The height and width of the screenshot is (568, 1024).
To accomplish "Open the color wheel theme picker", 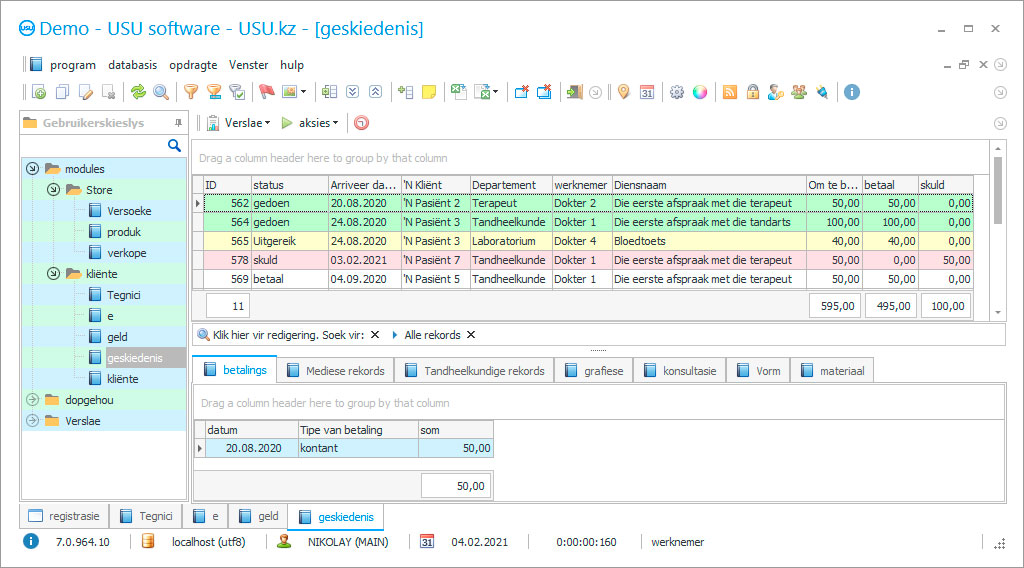I will coord(700,92).
